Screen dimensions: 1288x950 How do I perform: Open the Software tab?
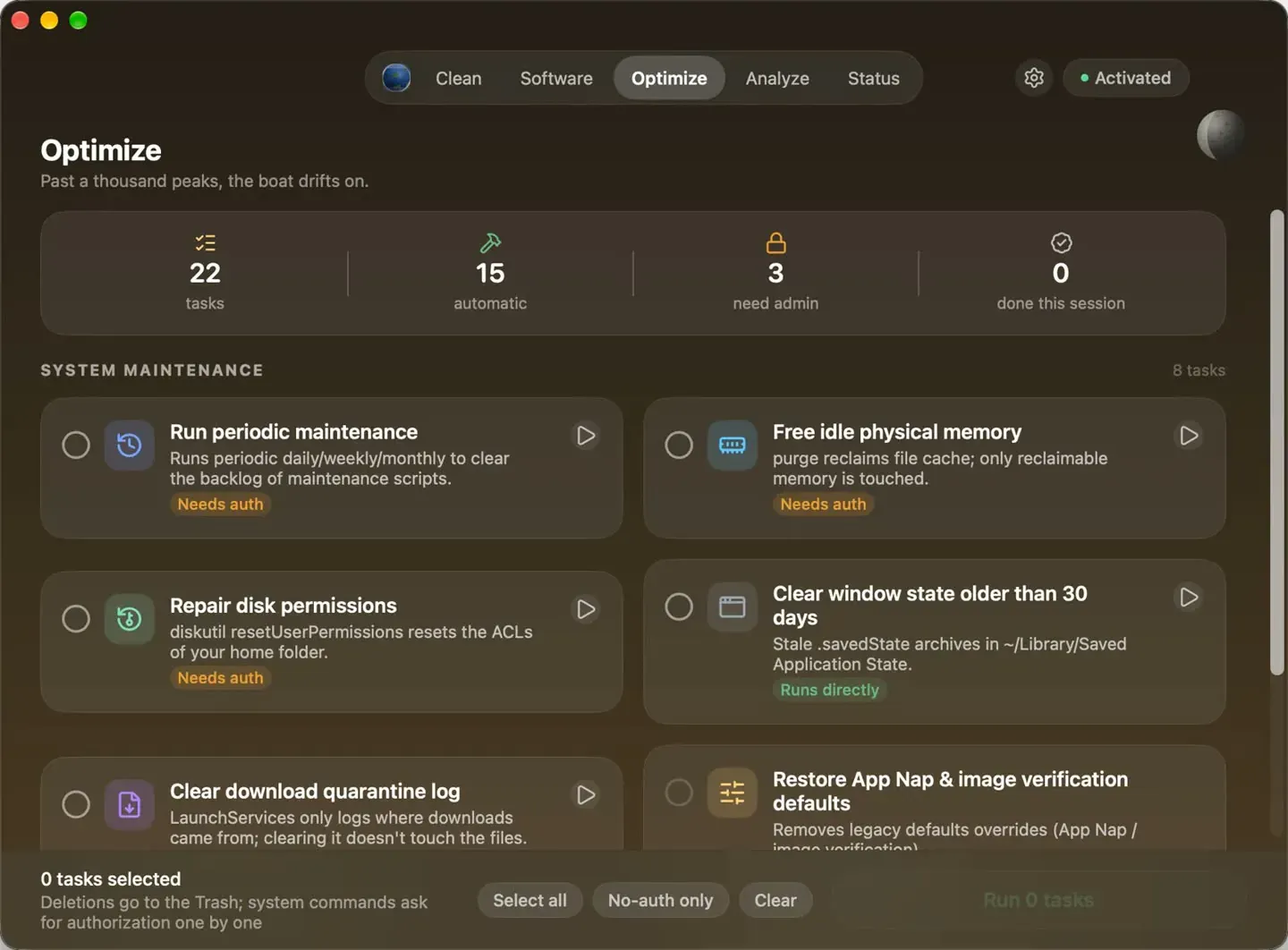click(556, 78)
